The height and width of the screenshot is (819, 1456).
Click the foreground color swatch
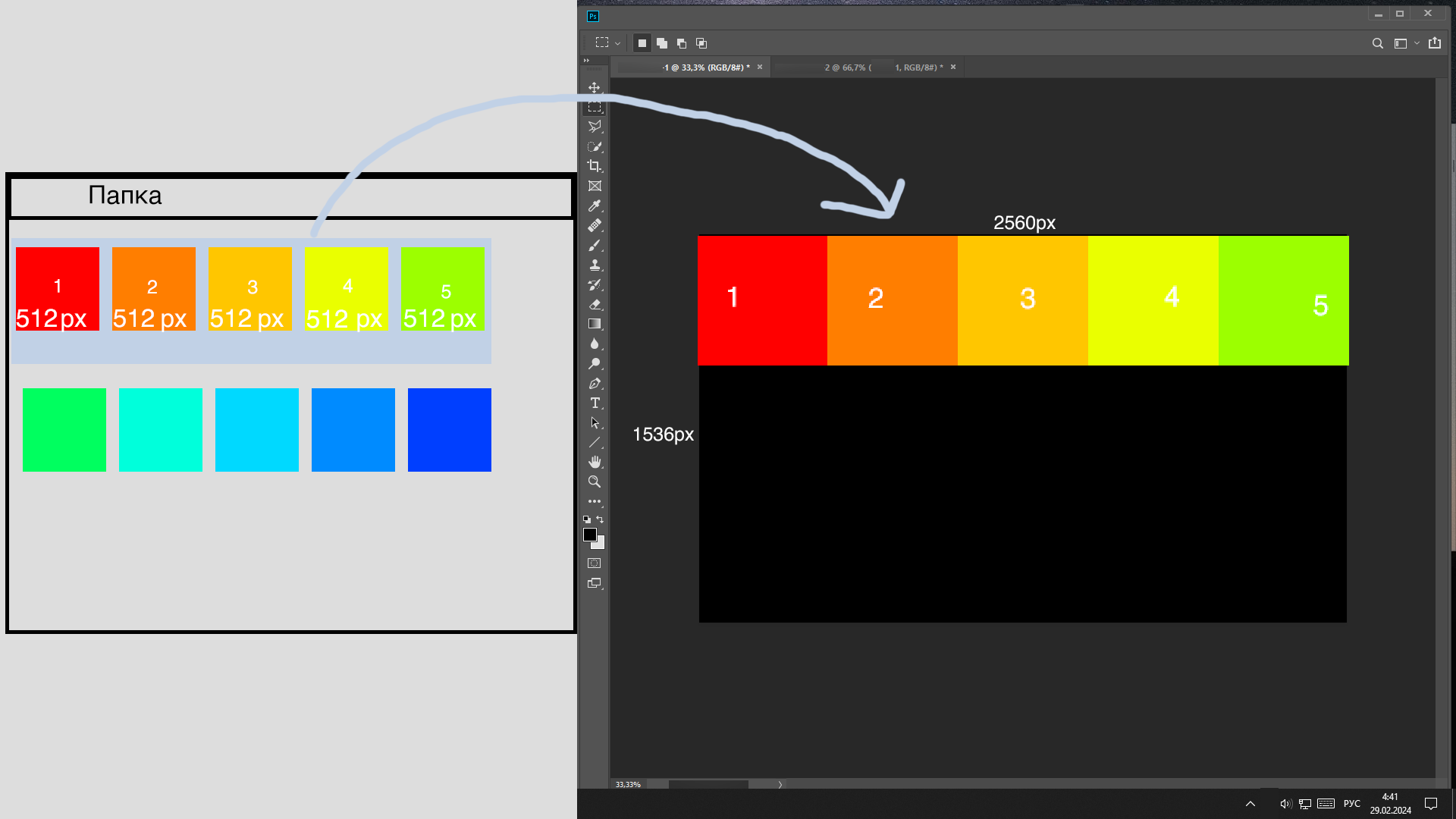pyautogui.click(x=589, y=535)
